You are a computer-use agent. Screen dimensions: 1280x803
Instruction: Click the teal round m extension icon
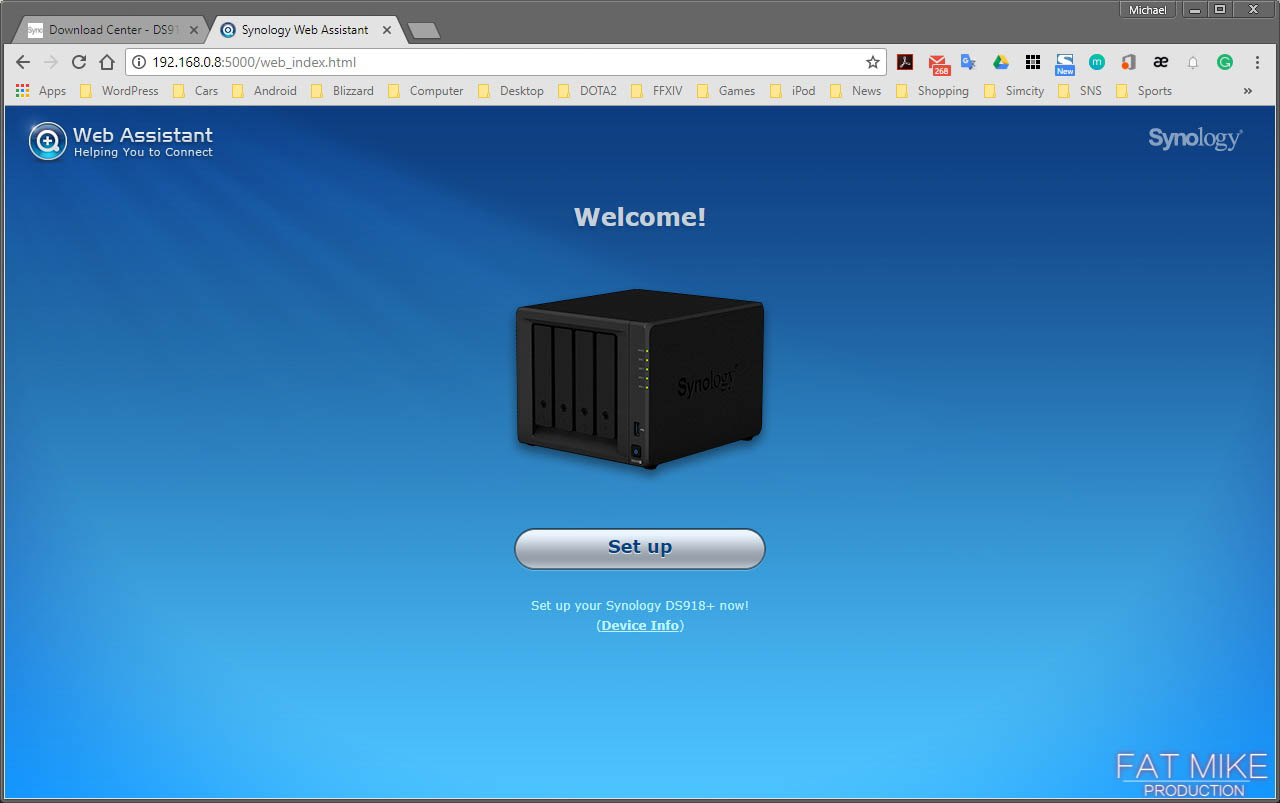tap(1097, 62)
